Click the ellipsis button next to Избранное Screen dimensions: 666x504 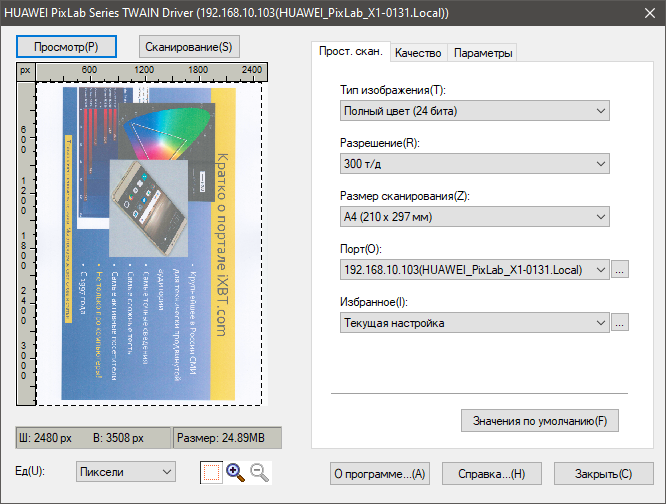click(x=620, y=323)
